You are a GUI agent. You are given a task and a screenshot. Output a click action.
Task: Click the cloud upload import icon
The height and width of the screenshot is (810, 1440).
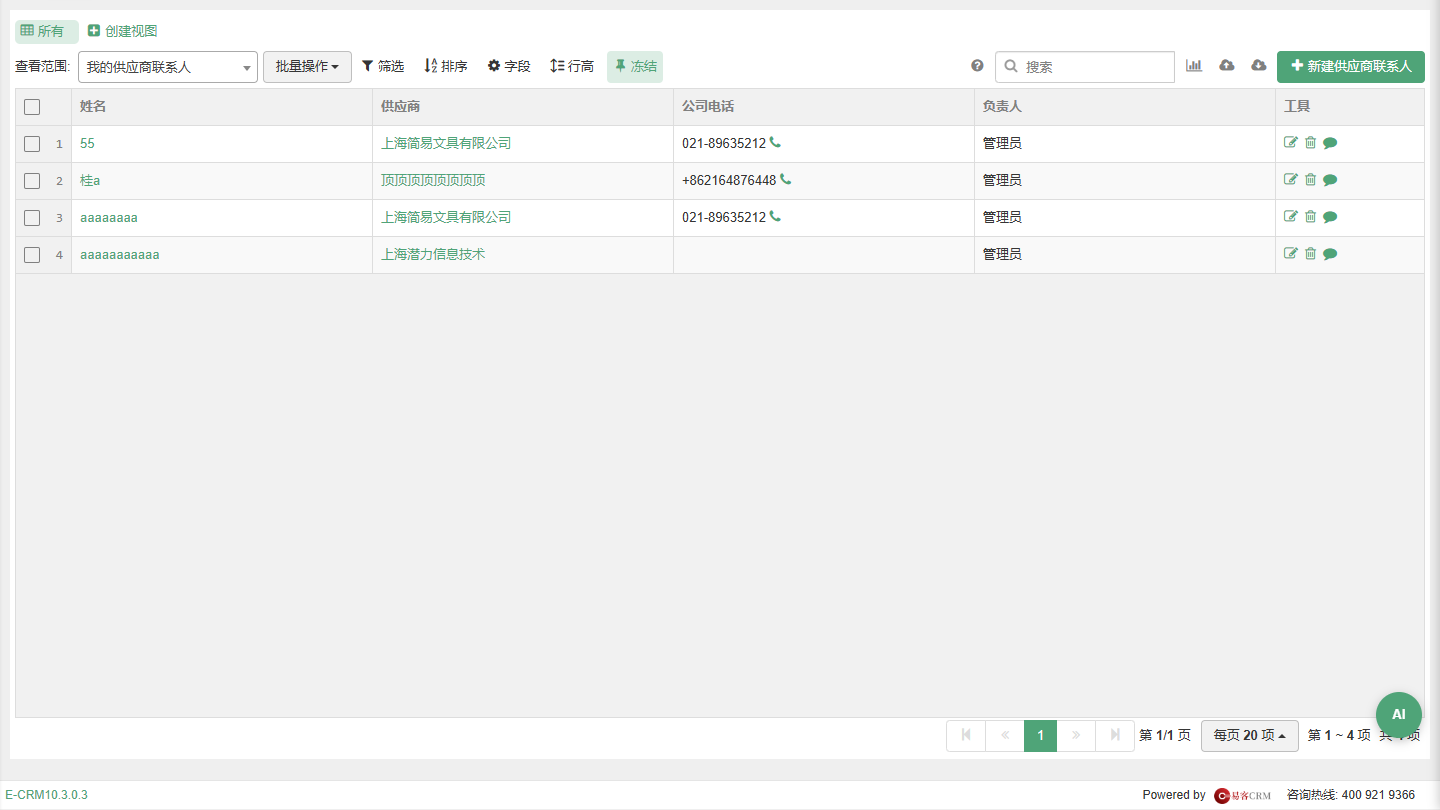pyautogui.click(x=1227, y=66)
